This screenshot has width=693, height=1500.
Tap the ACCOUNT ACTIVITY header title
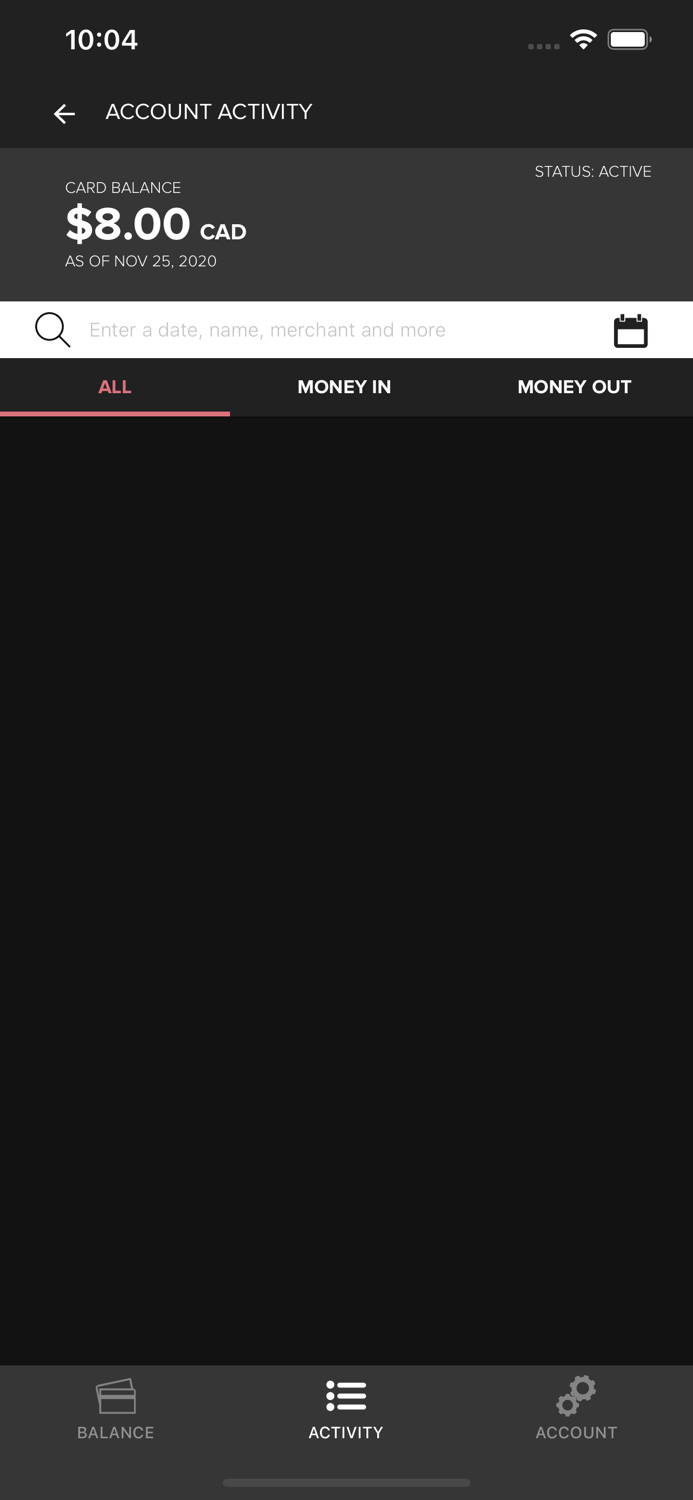click(209, 112)
